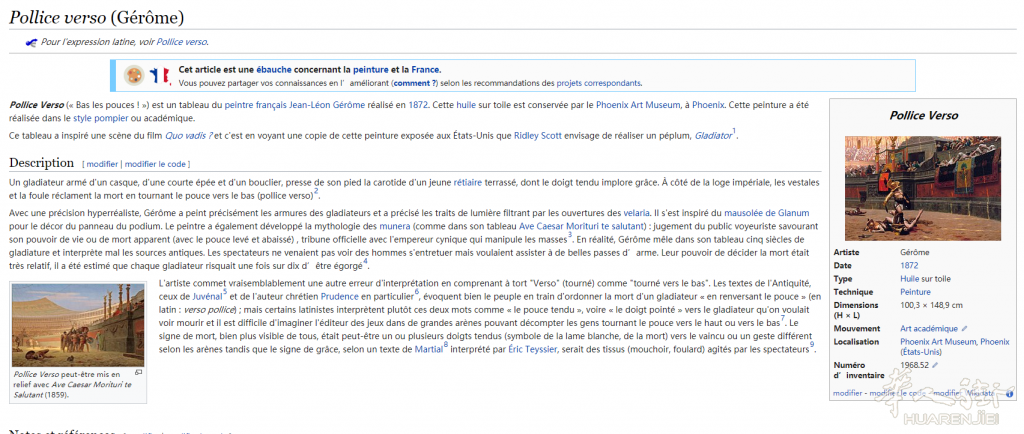Click the paint palette stub icon
1024x434 pixels.
click(133, 75)
